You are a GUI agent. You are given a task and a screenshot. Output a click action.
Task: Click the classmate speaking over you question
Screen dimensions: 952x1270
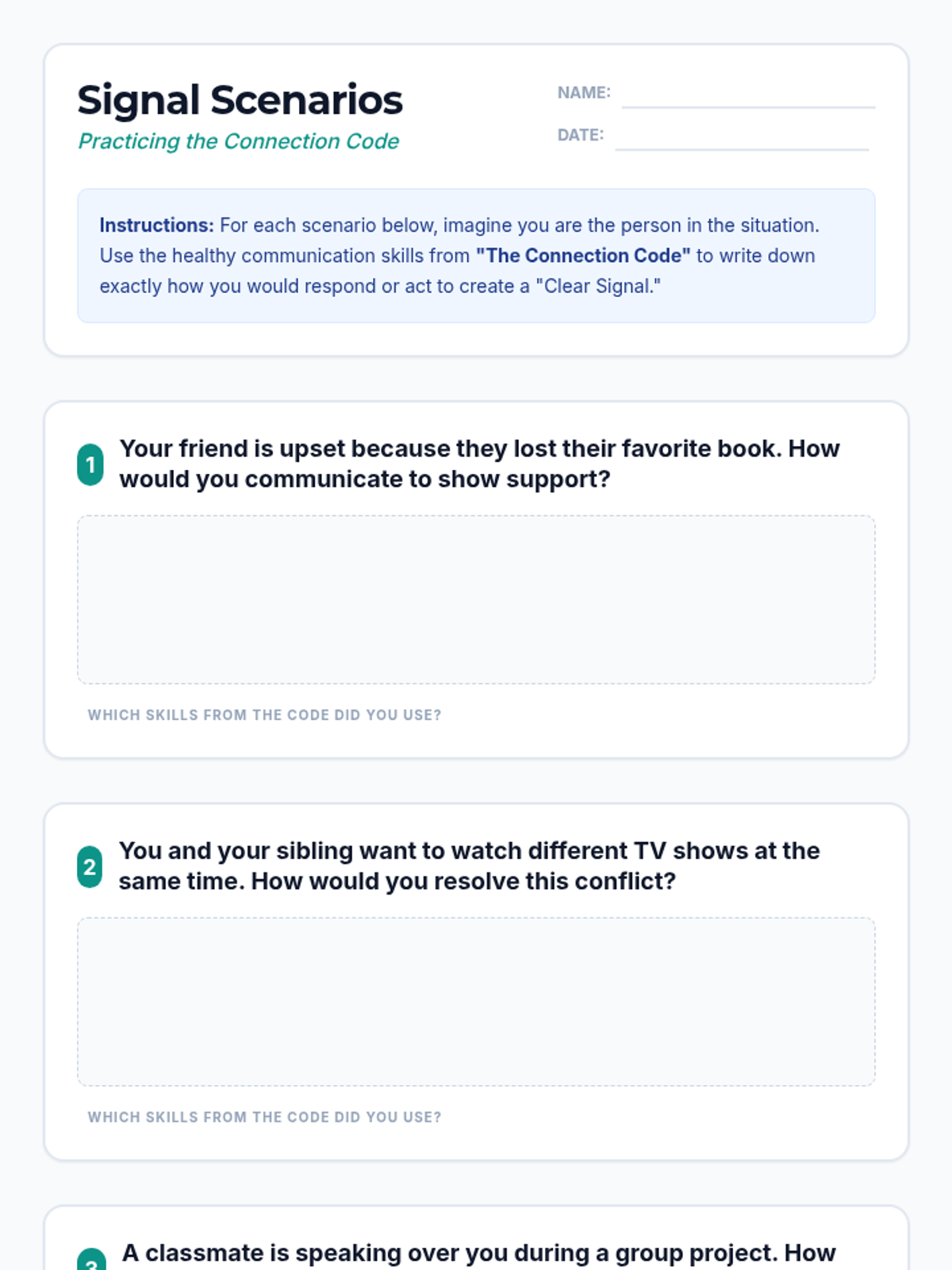478,1254
